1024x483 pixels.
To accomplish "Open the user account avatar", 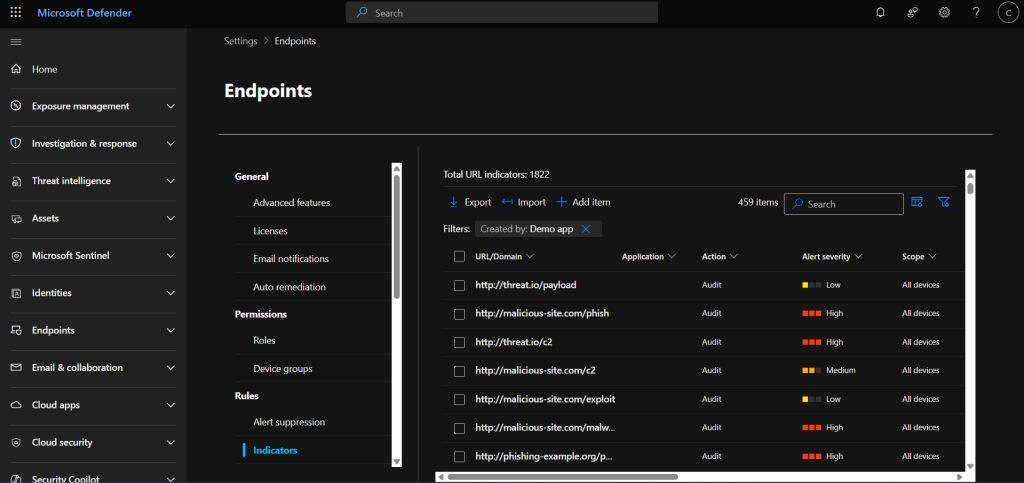I will coord(1008,12).
